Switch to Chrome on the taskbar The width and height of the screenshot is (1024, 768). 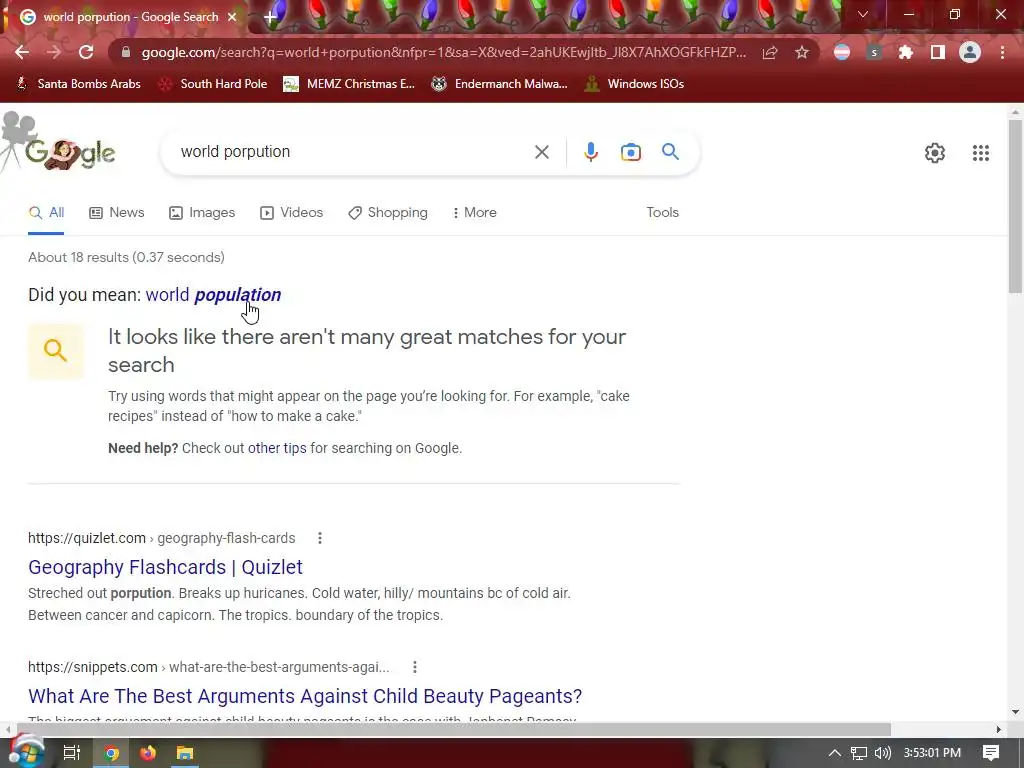pyautogui.click(x=112, y=753)
